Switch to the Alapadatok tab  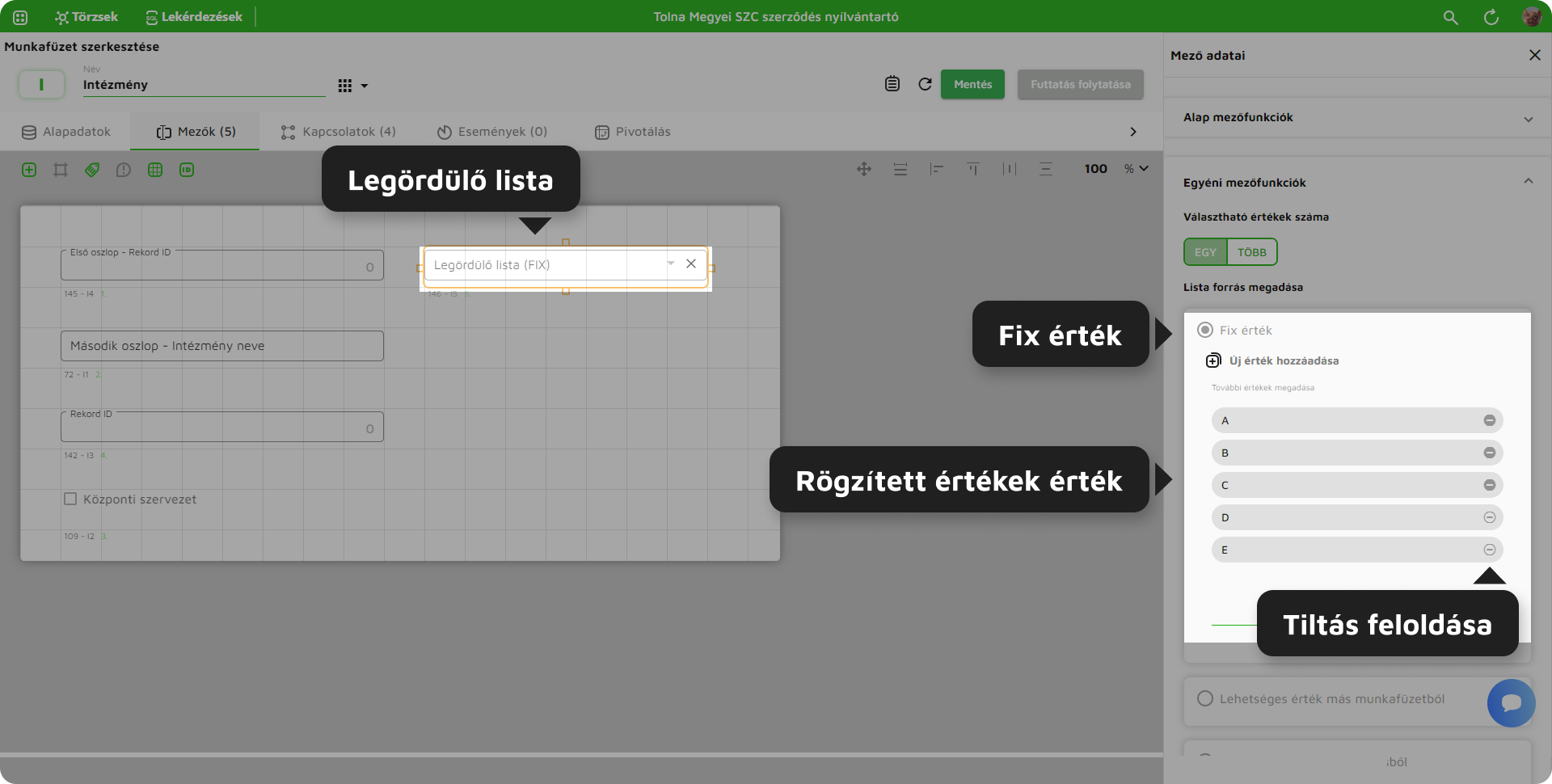(x=66, y=132)
